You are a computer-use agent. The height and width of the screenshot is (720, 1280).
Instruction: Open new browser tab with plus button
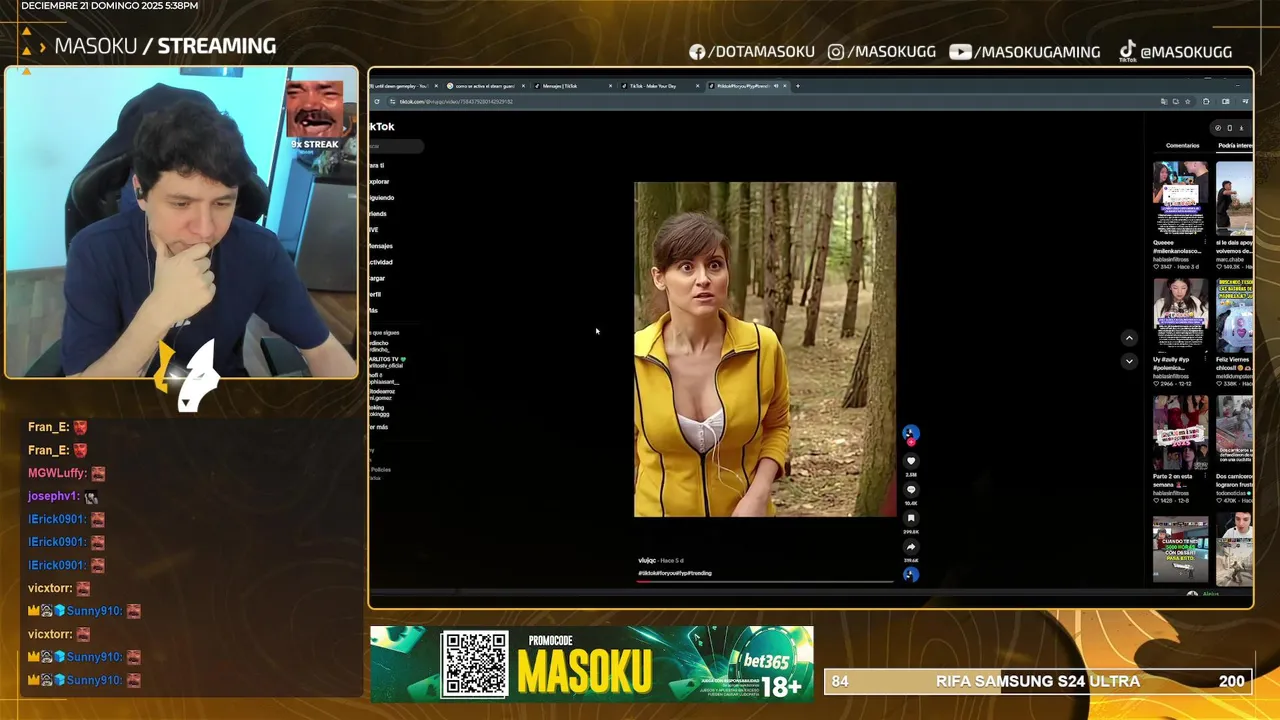[797, 86]
